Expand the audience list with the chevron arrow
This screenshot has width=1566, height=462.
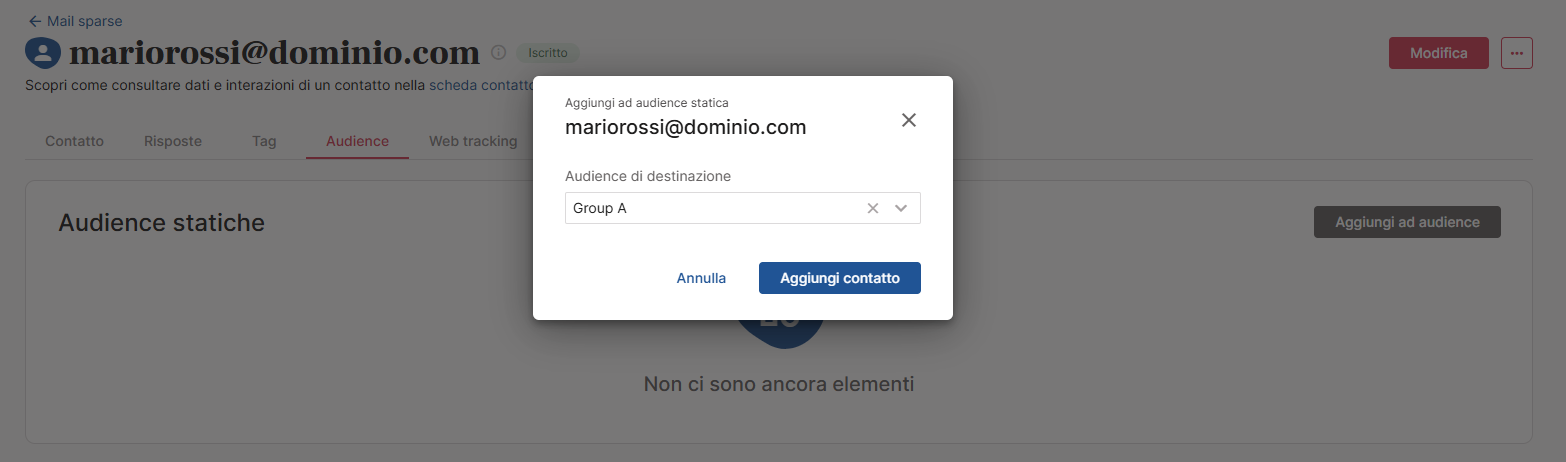[x=901, y=208]
